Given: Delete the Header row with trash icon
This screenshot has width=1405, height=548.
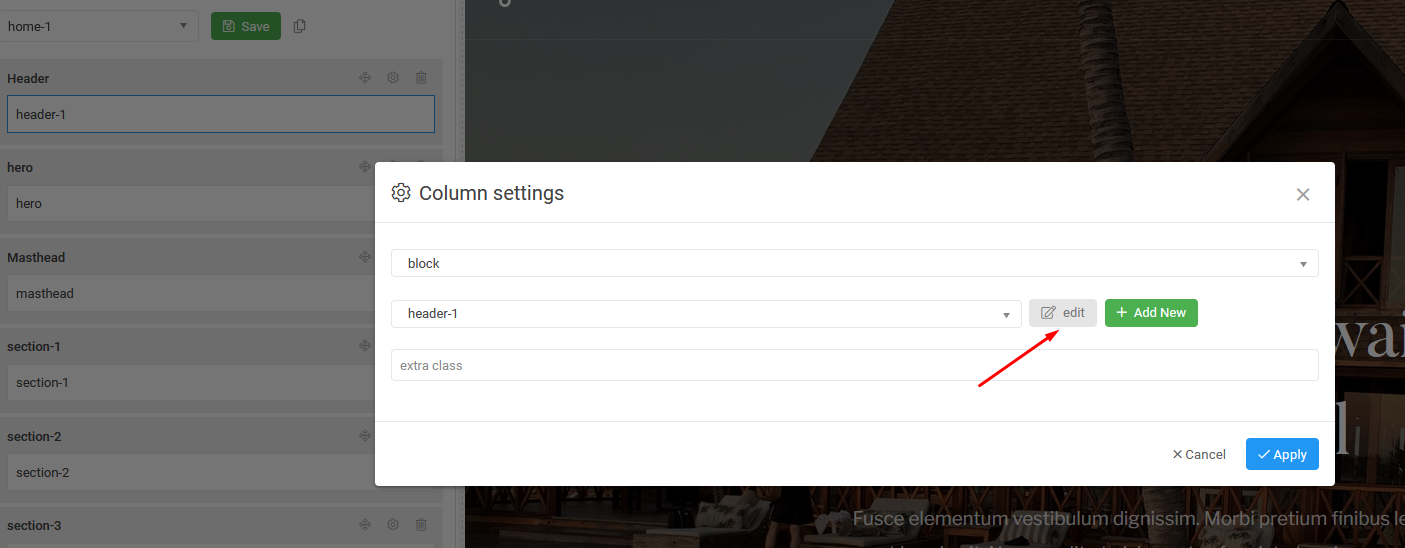Looking at the screenshot, I should pyautogui.click(x=421, y=78).
